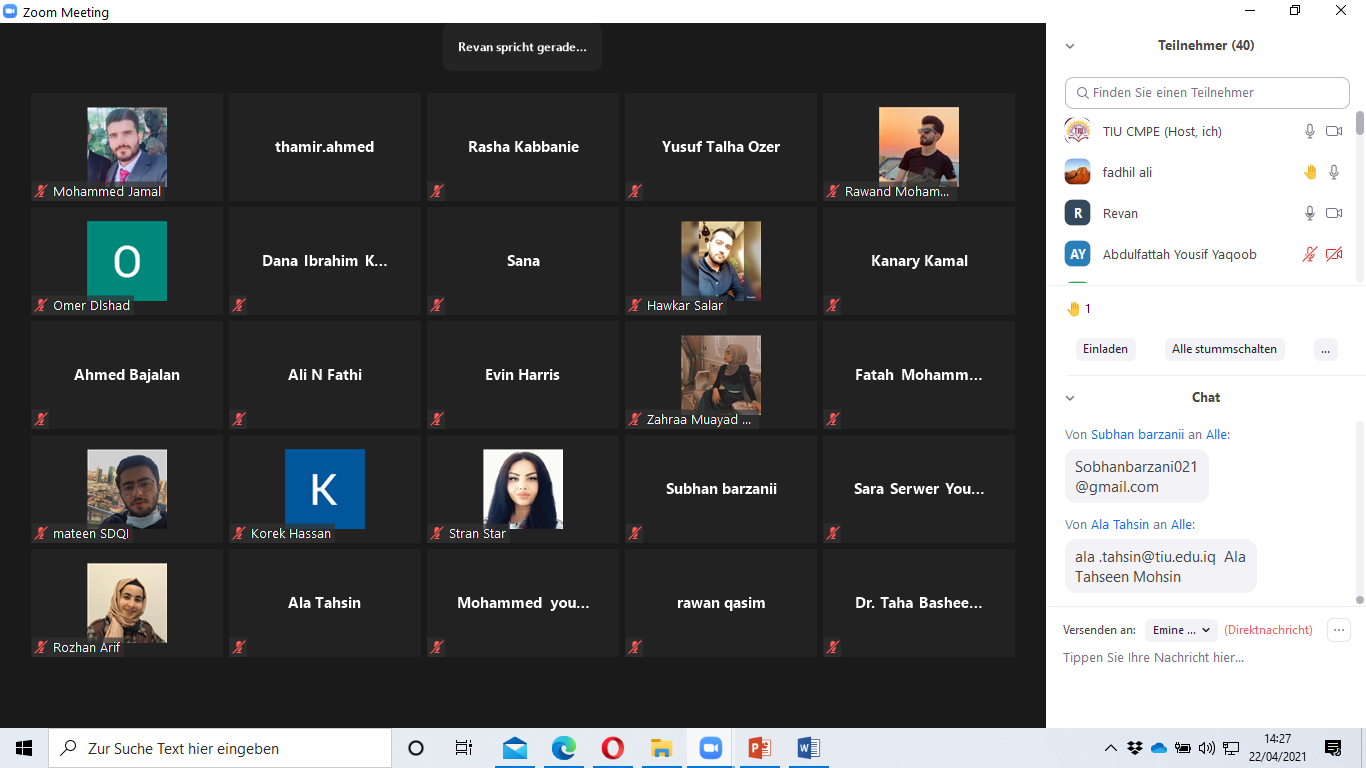Click the video camera icon beside Revan
Viewport: 1366px width, 768px height.
coord(1333,213)
